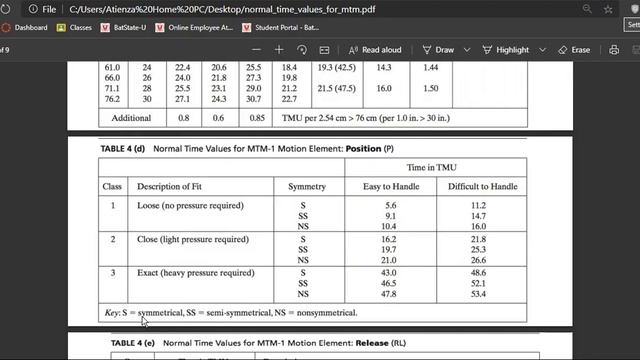Print the PDF document
Viewport: 640px width, 360px height.
(x=614, y=50)
